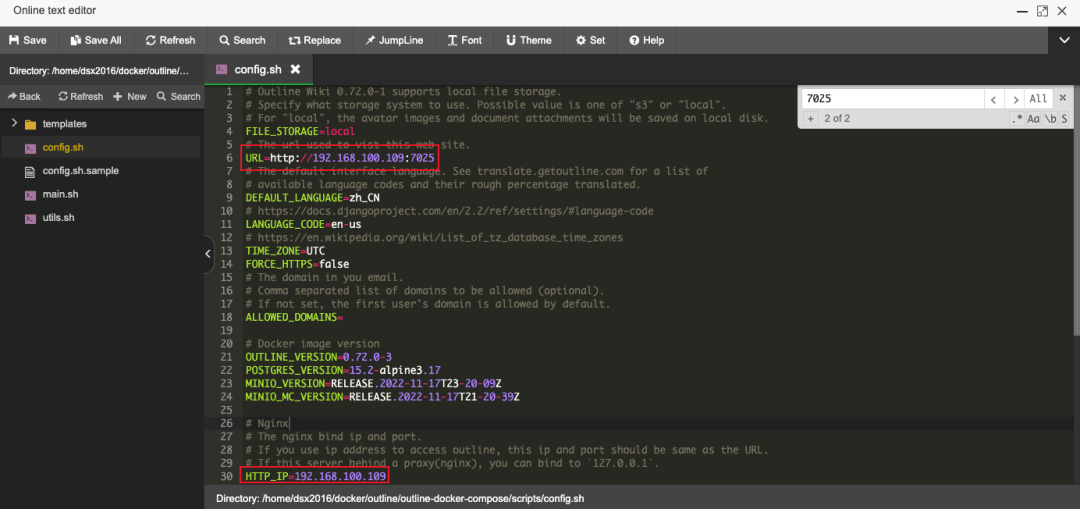Go to the previous search match
Screen dimensions: 1080x509
coord(993,99)
